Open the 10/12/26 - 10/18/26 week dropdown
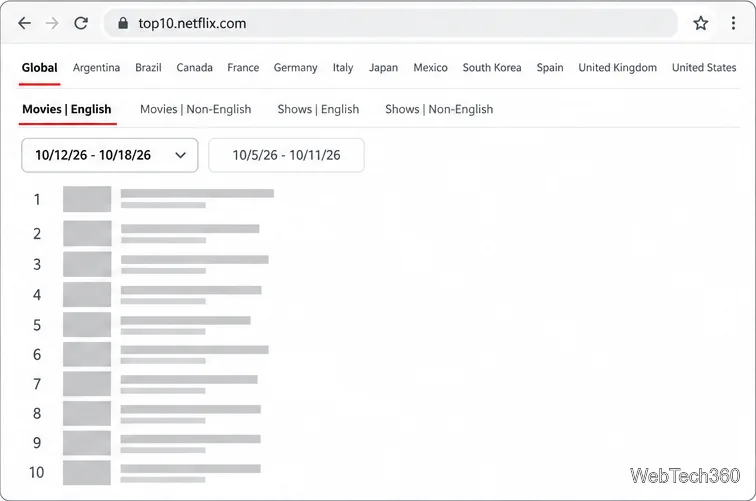Screen dimensions: 756x501 [x=110, y=155]
